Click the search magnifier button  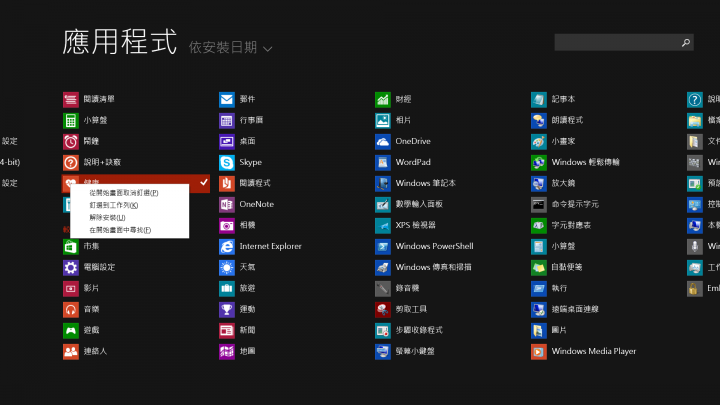coord(686,42)
